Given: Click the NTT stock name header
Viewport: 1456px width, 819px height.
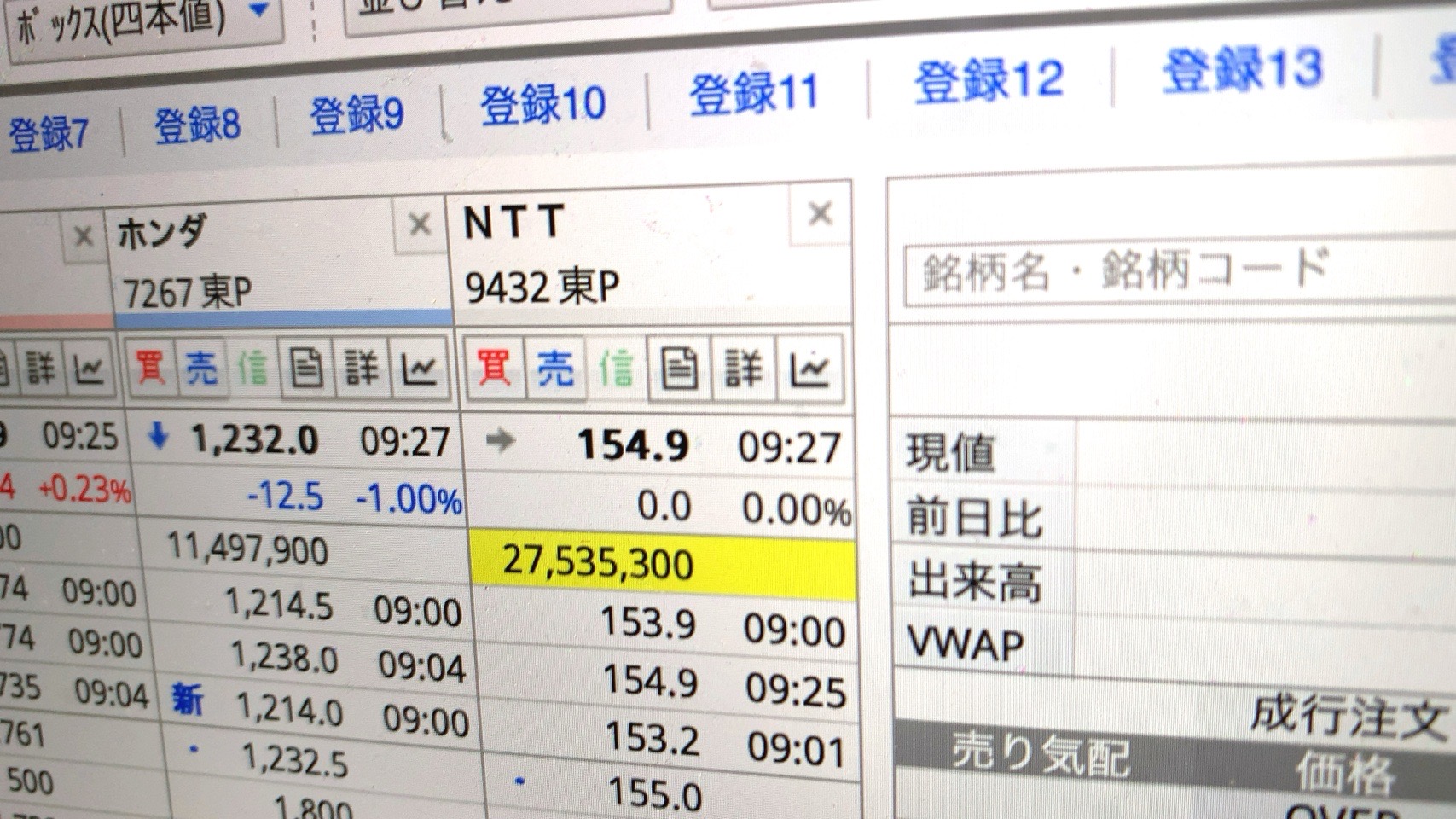Looking at the screenshot, I should [514, 222].
